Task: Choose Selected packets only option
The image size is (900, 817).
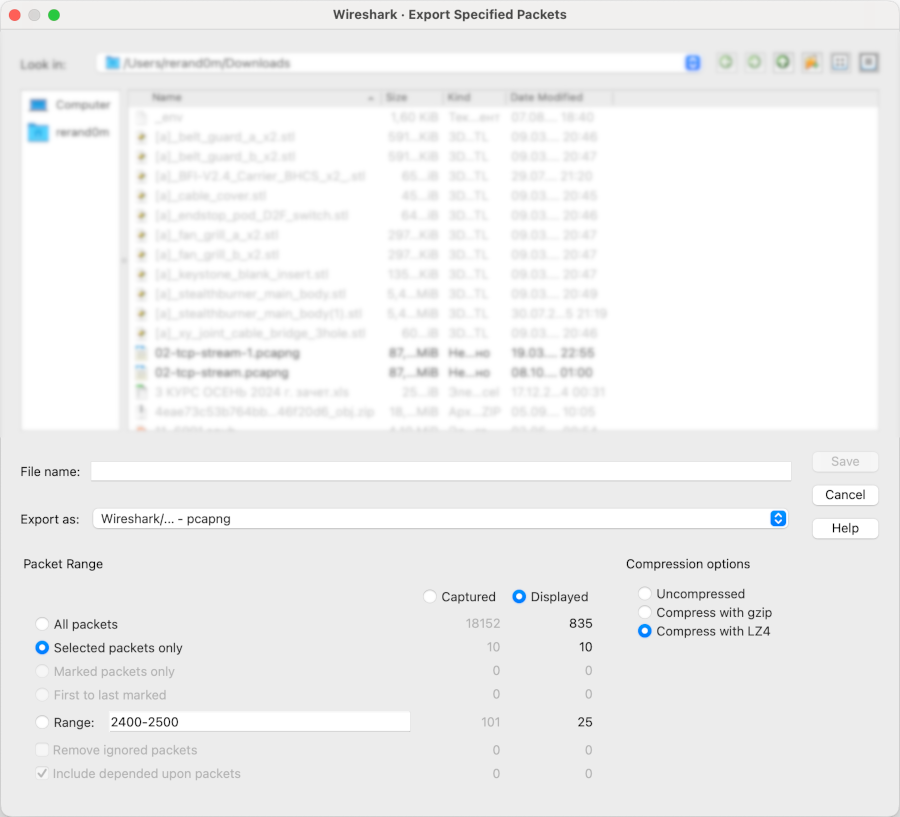Action: 42,648
